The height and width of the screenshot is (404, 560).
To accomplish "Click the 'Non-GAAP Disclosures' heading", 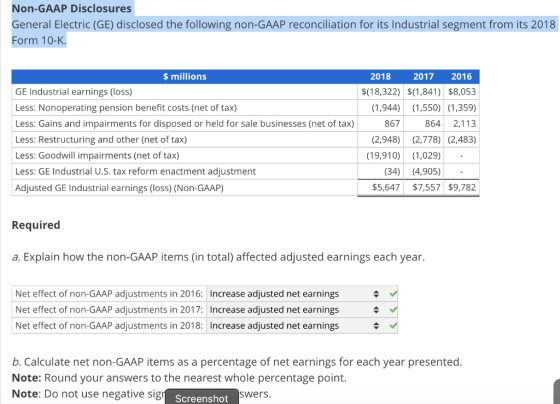I will tap(72, 9).
